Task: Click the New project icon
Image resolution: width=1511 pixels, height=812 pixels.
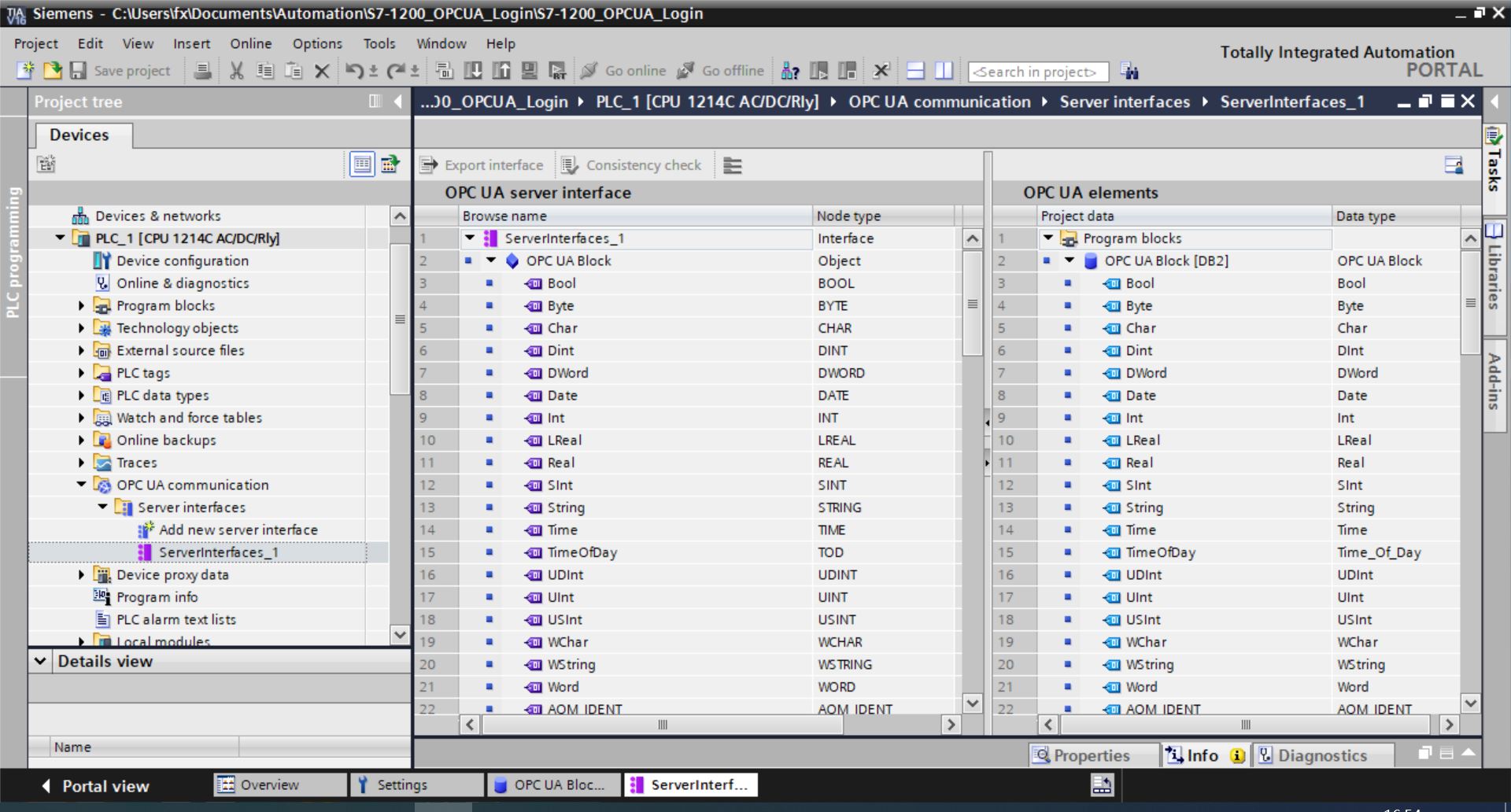Action: coord(25,71)
